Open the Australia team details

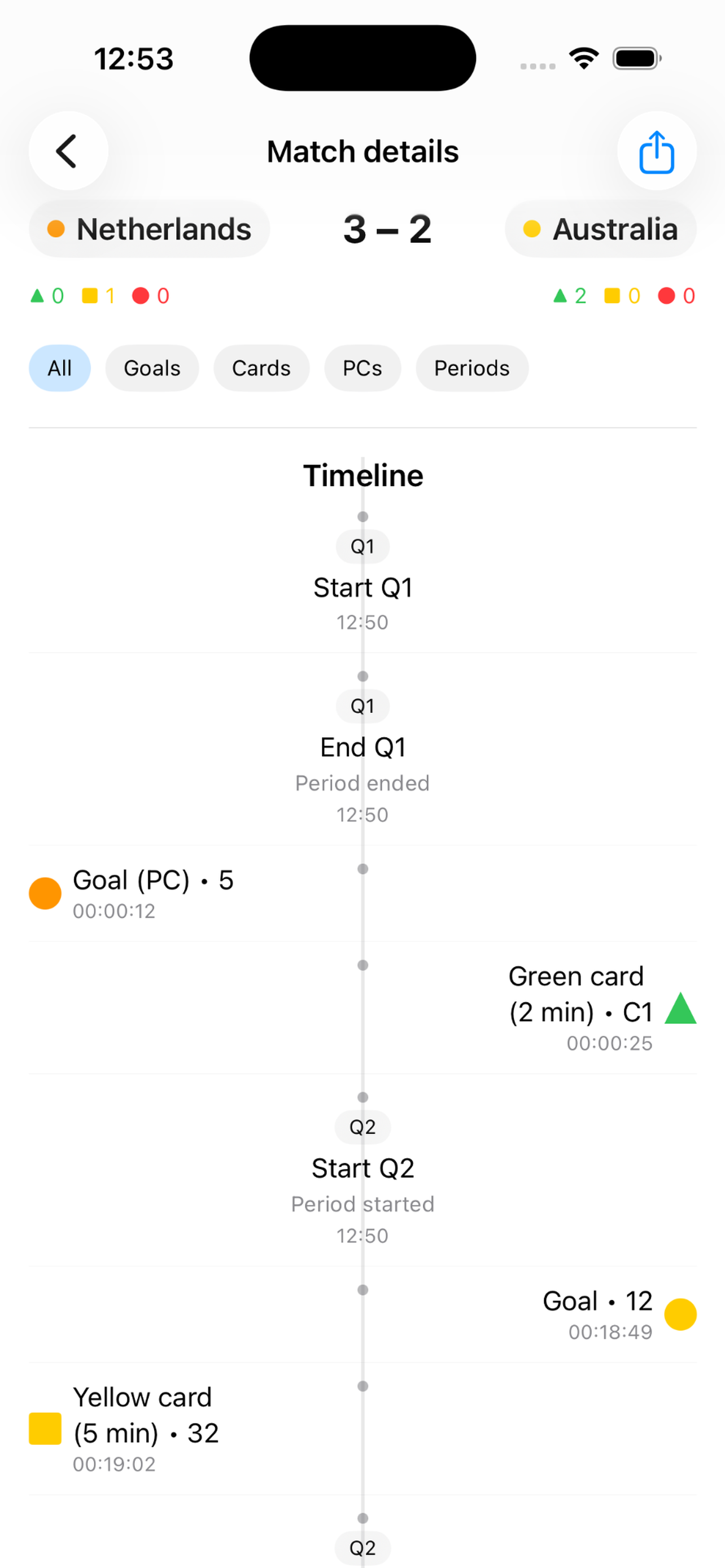pyautogui.click(x=601, y=230)
